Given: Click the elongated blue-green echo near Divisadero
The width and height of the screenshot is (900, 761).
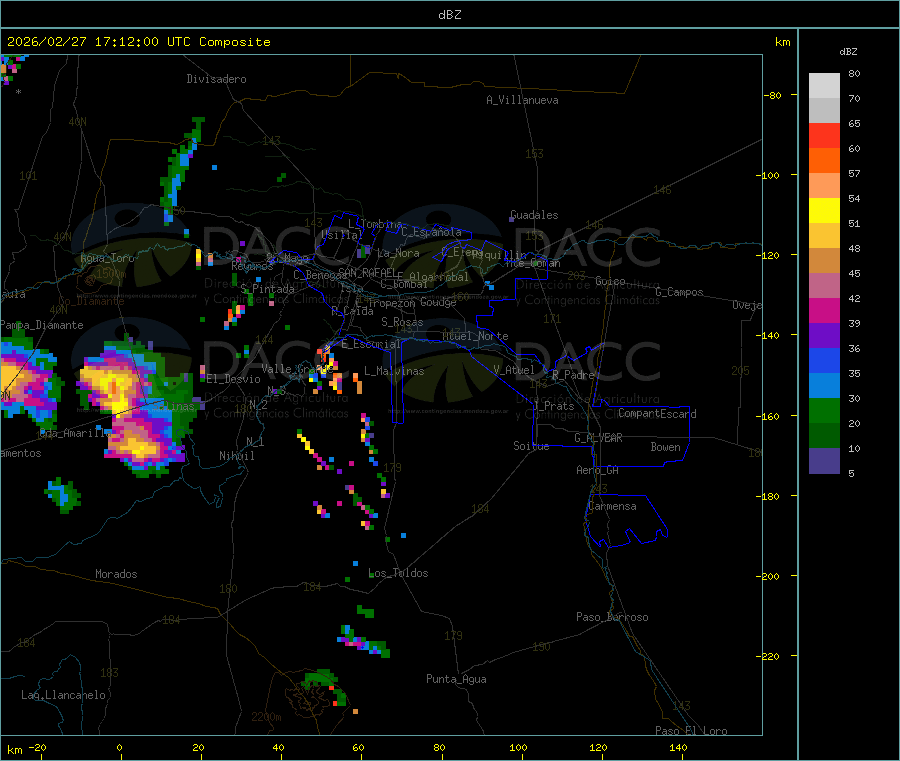Looking at the screenshot, I should click(x=181, y=169).
